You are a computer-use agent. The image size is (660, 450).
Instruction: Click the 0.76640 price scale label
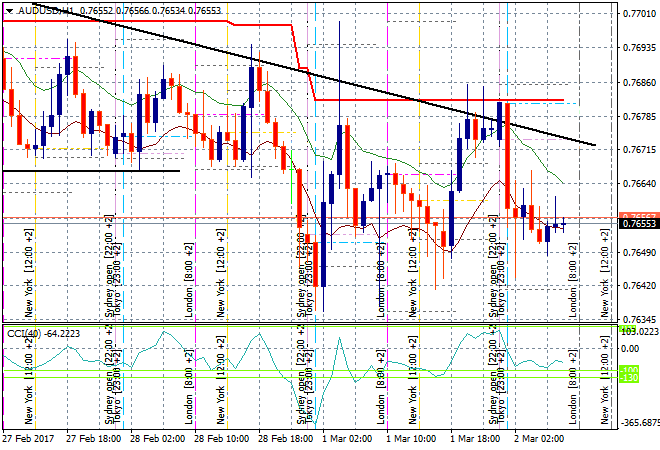pos(638,184)
